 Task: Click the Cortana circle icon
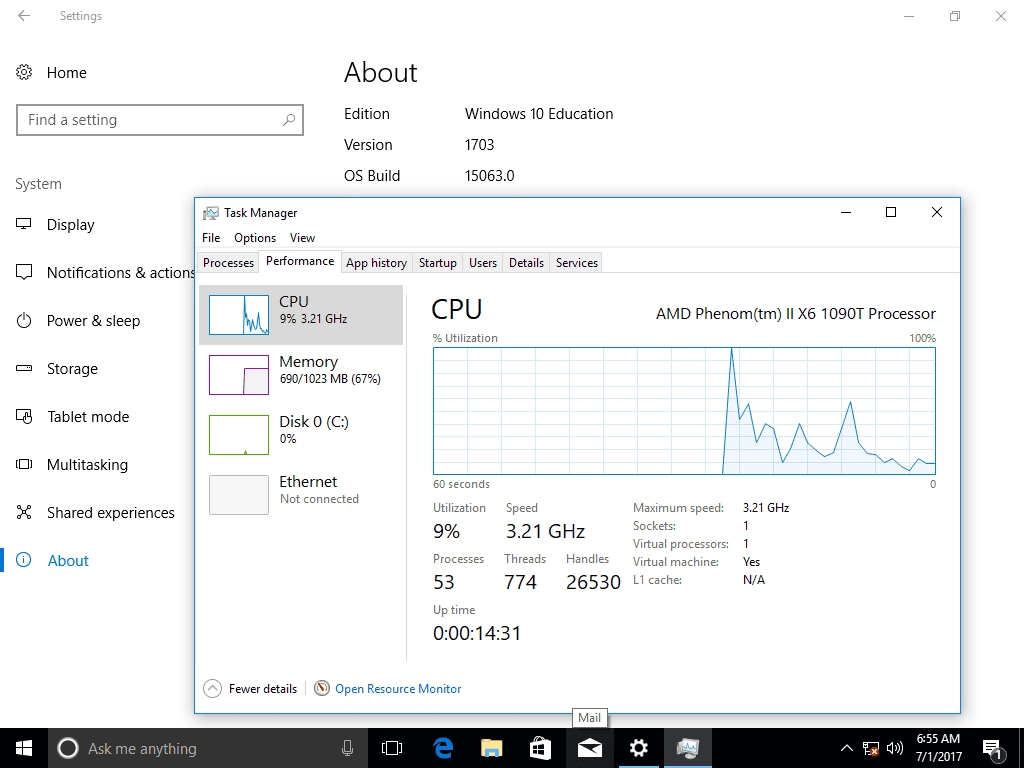tap(67, 748)
